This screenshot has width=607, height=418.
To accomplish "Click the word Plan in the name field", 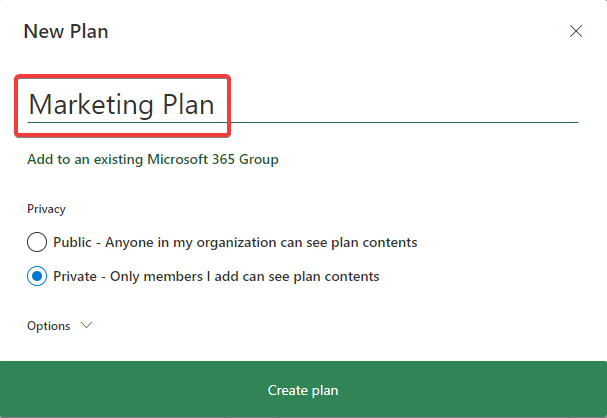I will [187, 104].
